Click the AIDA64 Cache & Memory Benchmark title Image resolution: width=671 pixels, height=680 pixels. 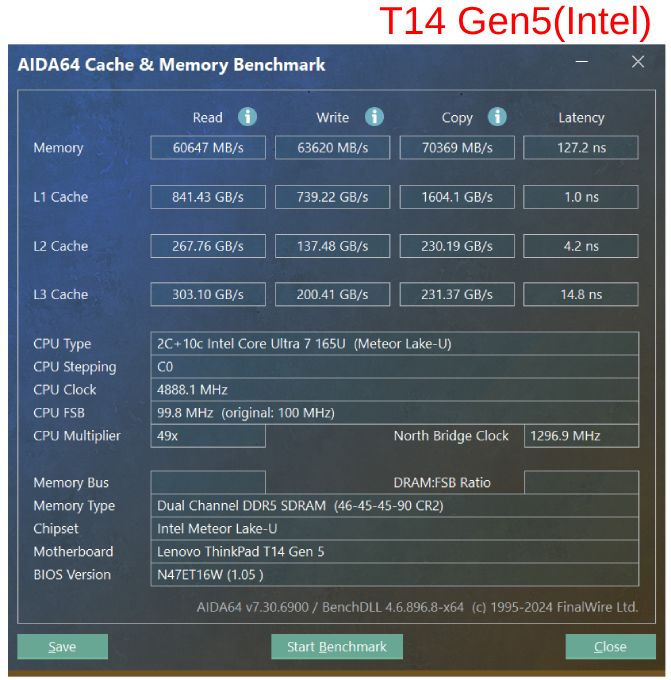click(171, 65)
